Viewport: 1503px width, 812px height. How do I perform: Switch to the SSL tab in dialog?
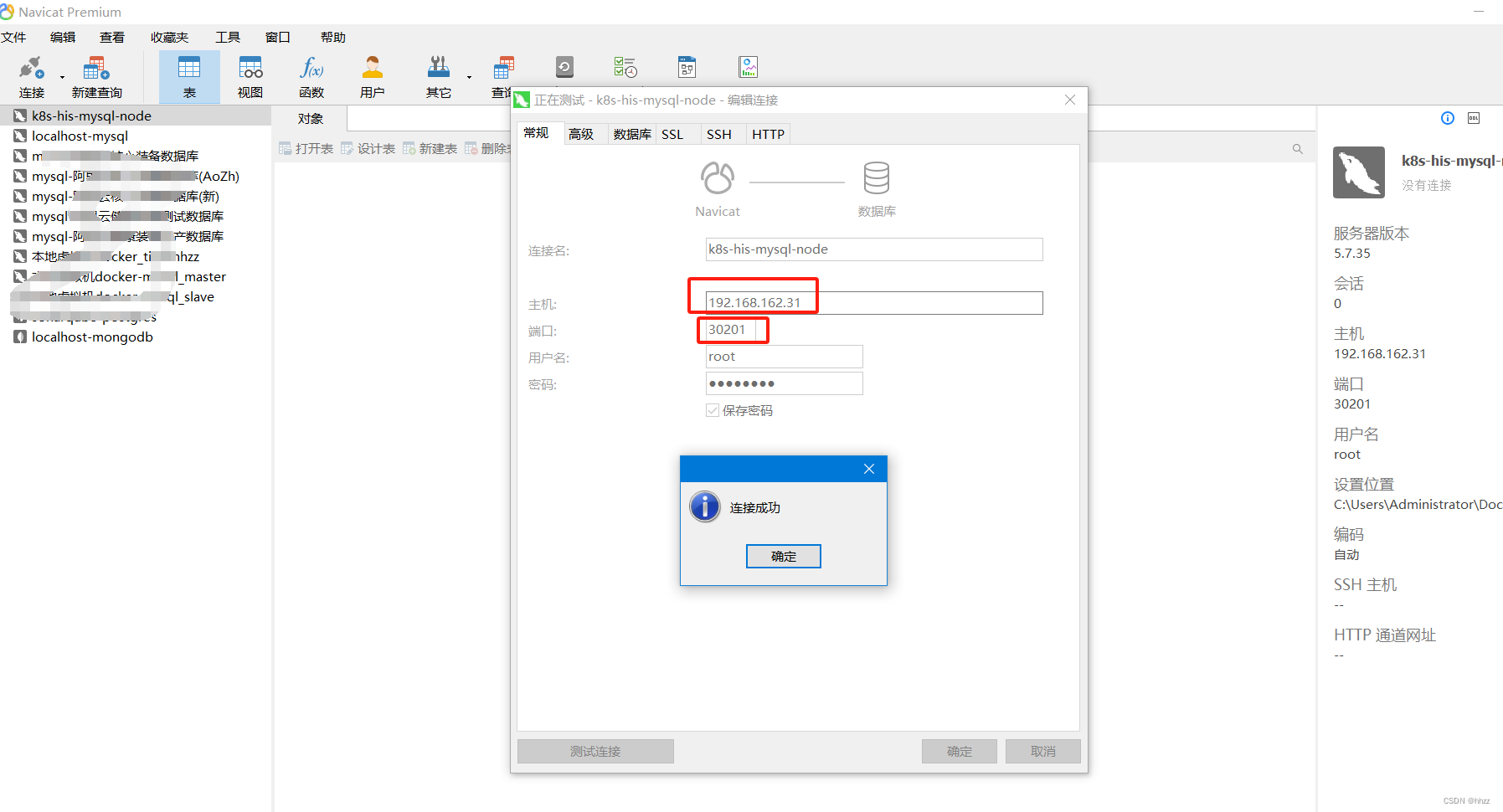tap(672, 134)
